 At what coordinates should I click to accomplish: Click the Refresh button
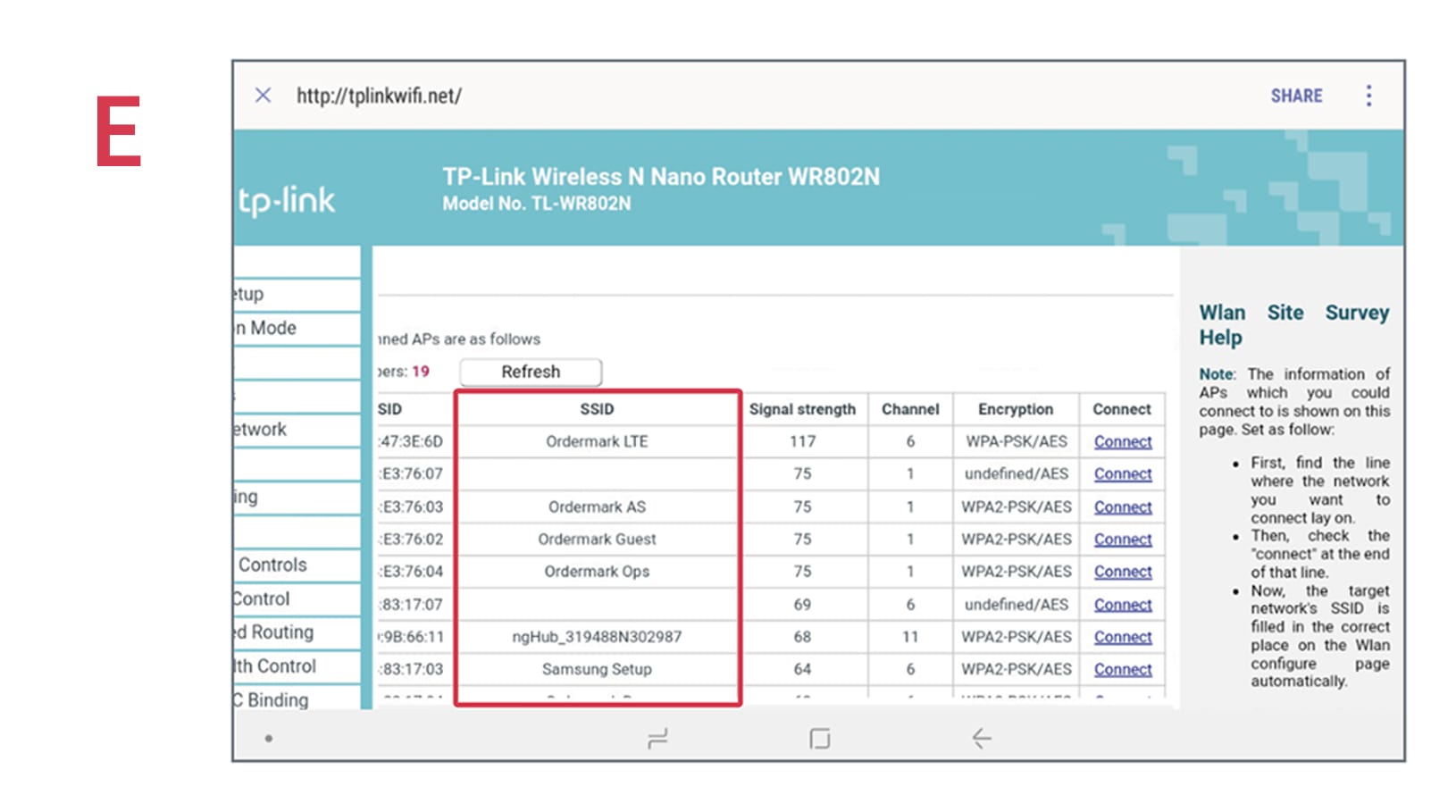[531, 372]
